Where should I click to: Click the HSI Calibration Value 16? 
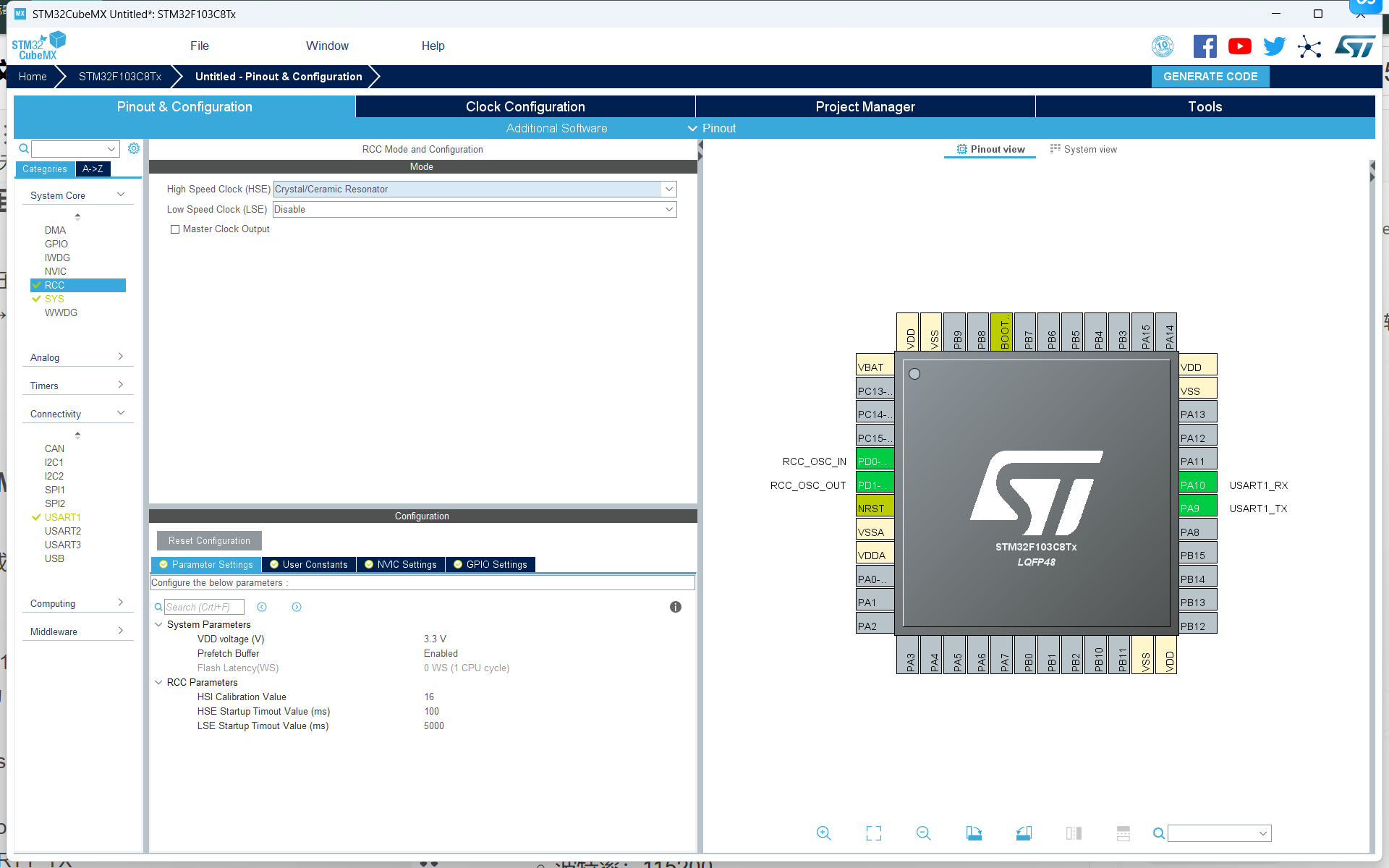click(x=429, y=697)
